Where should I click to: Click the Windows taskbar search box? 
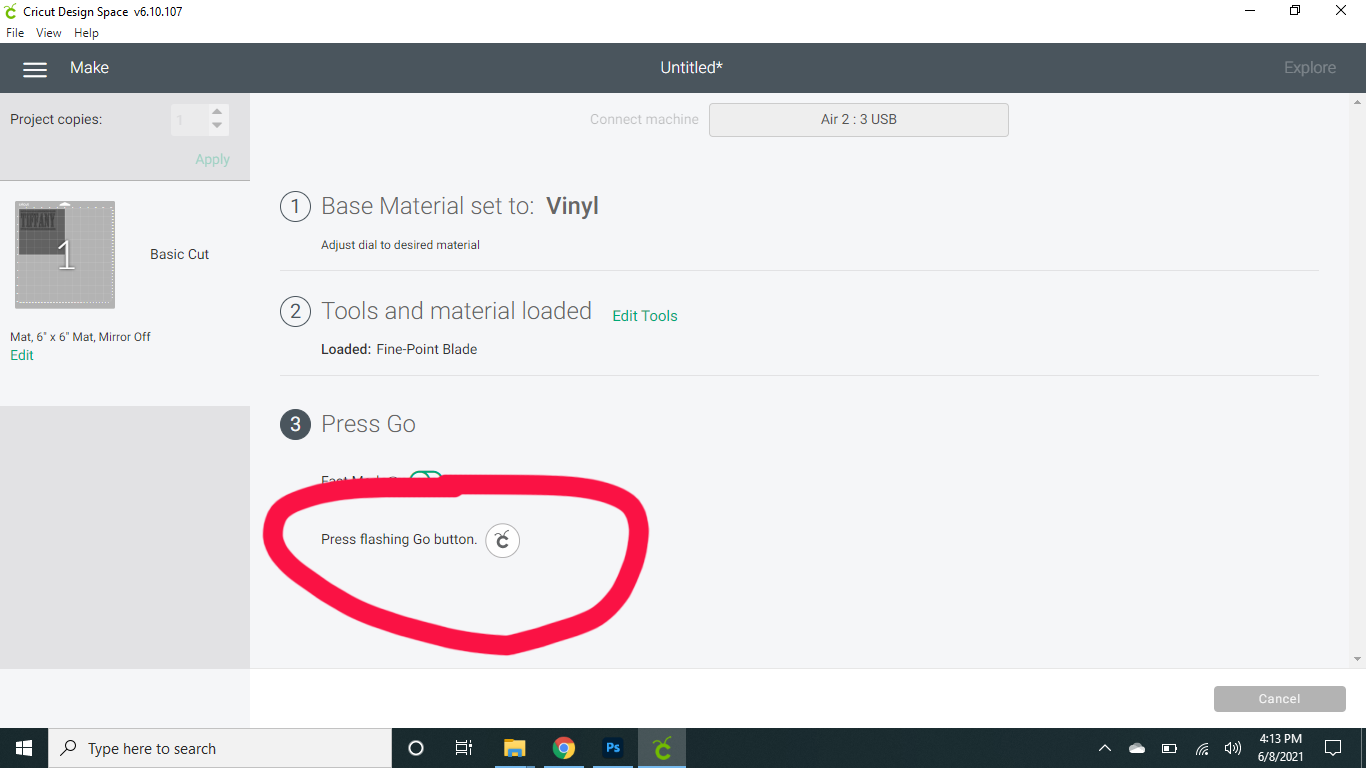220,748
